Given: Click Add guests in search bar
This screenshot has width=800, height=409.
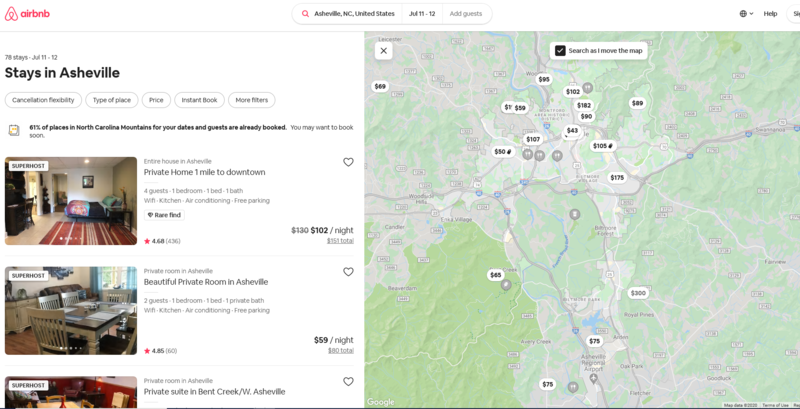Looking at the screenshot, I should (466, 14).
